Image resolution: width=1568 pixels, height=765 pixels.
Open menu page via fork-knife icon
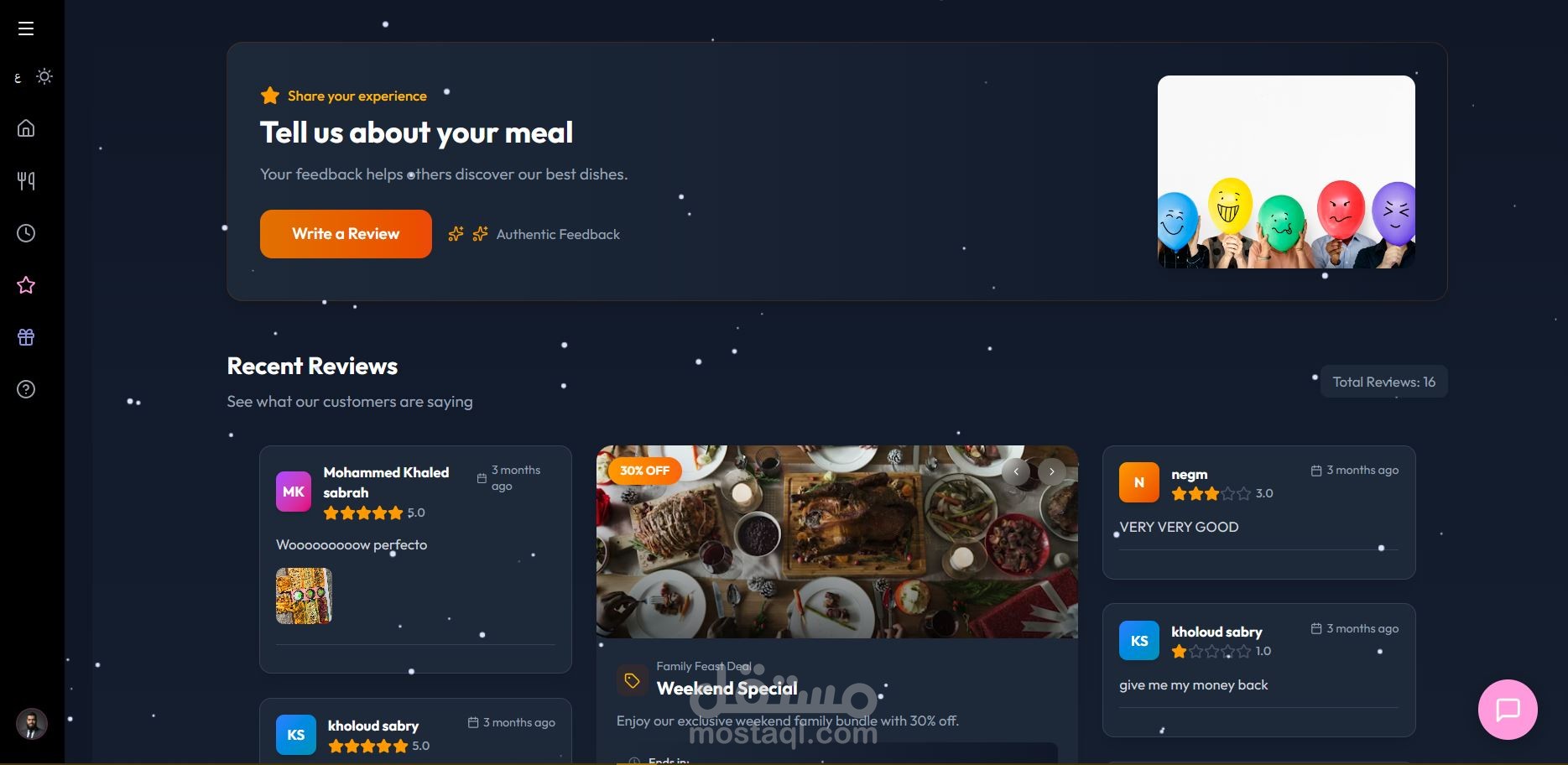click(x=26, y=180)
